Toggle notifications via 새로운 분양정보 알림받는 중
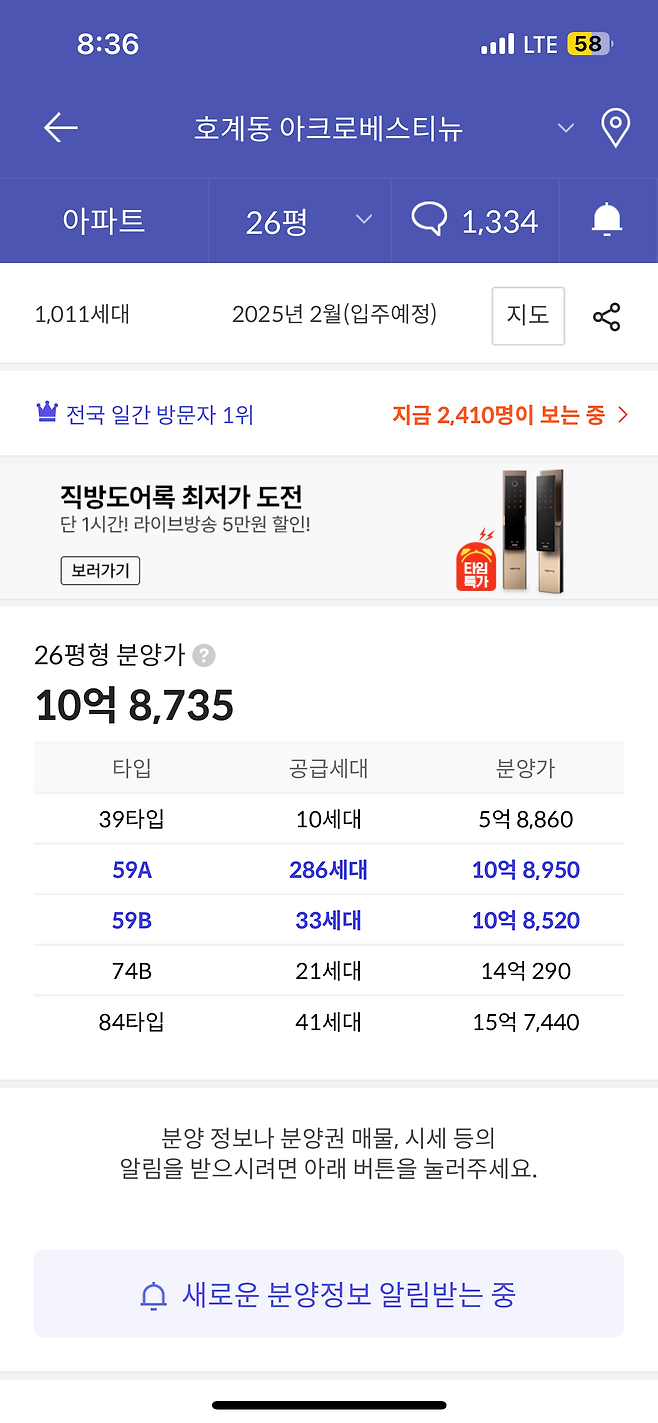This screenshot has width=658, height=1423. (x=329, y=1293)
